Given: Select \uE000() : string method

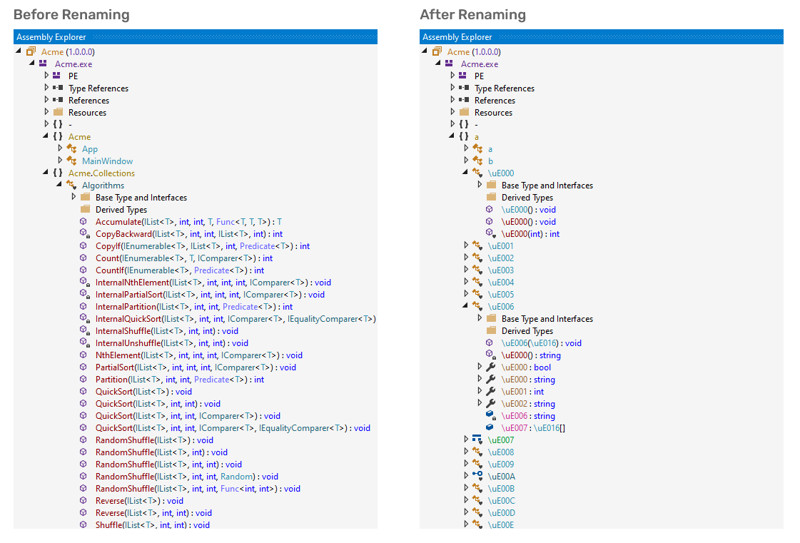Looking at the screenshot, I should click(531, 355).
